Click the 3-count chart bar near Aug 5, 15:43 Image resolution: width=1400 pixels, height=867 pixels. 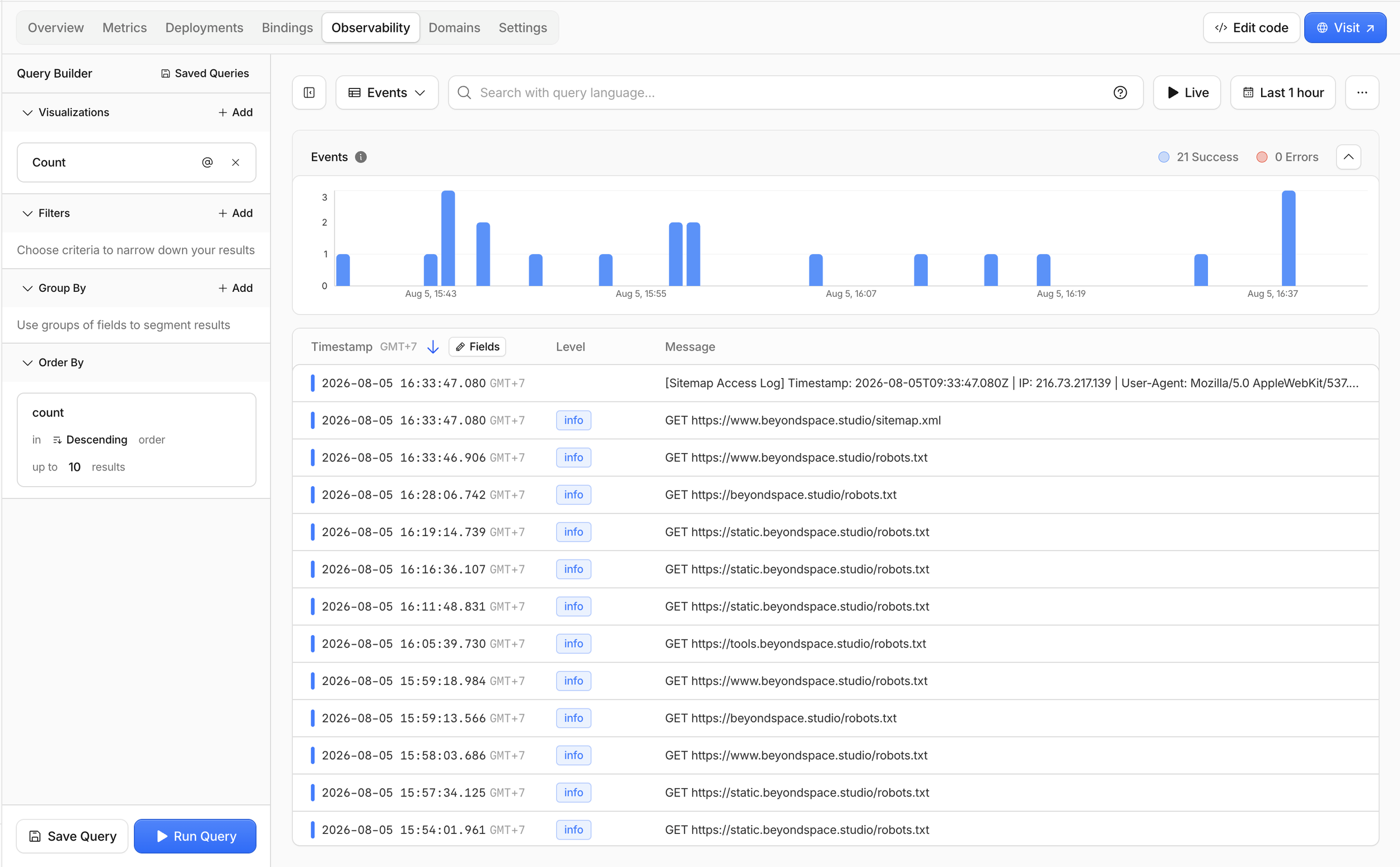[x=448, y=238]
